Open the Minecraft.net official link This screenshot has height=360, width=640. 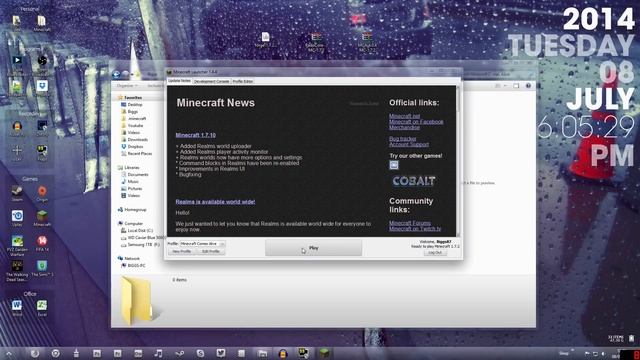point(404,116)
